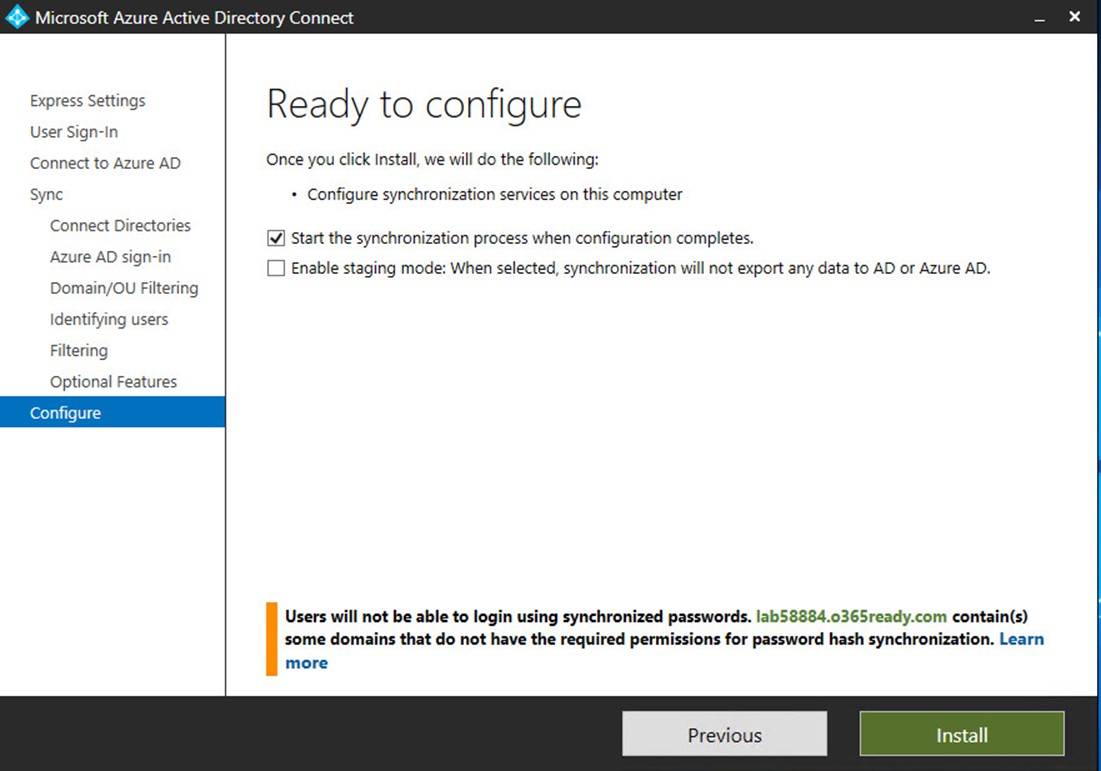1101x771 pixels.
Task: Click 'Once you click Install' text
Action: (x=433, y=159)
